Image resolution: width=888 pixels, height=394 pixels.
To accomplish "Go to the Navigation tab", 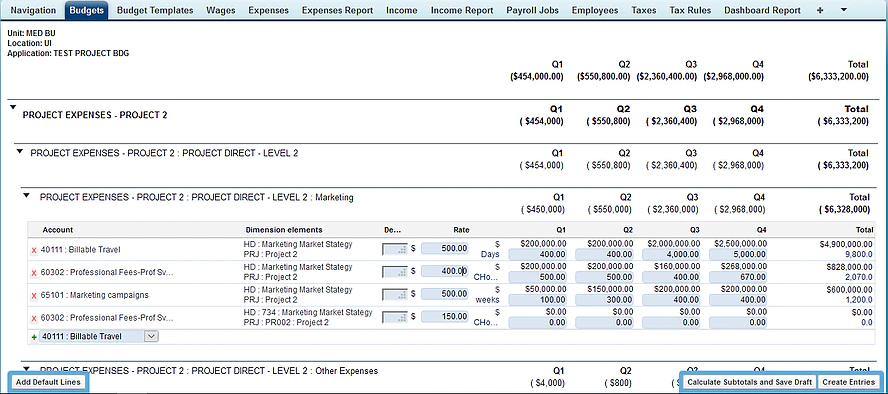I will [33, 10].
